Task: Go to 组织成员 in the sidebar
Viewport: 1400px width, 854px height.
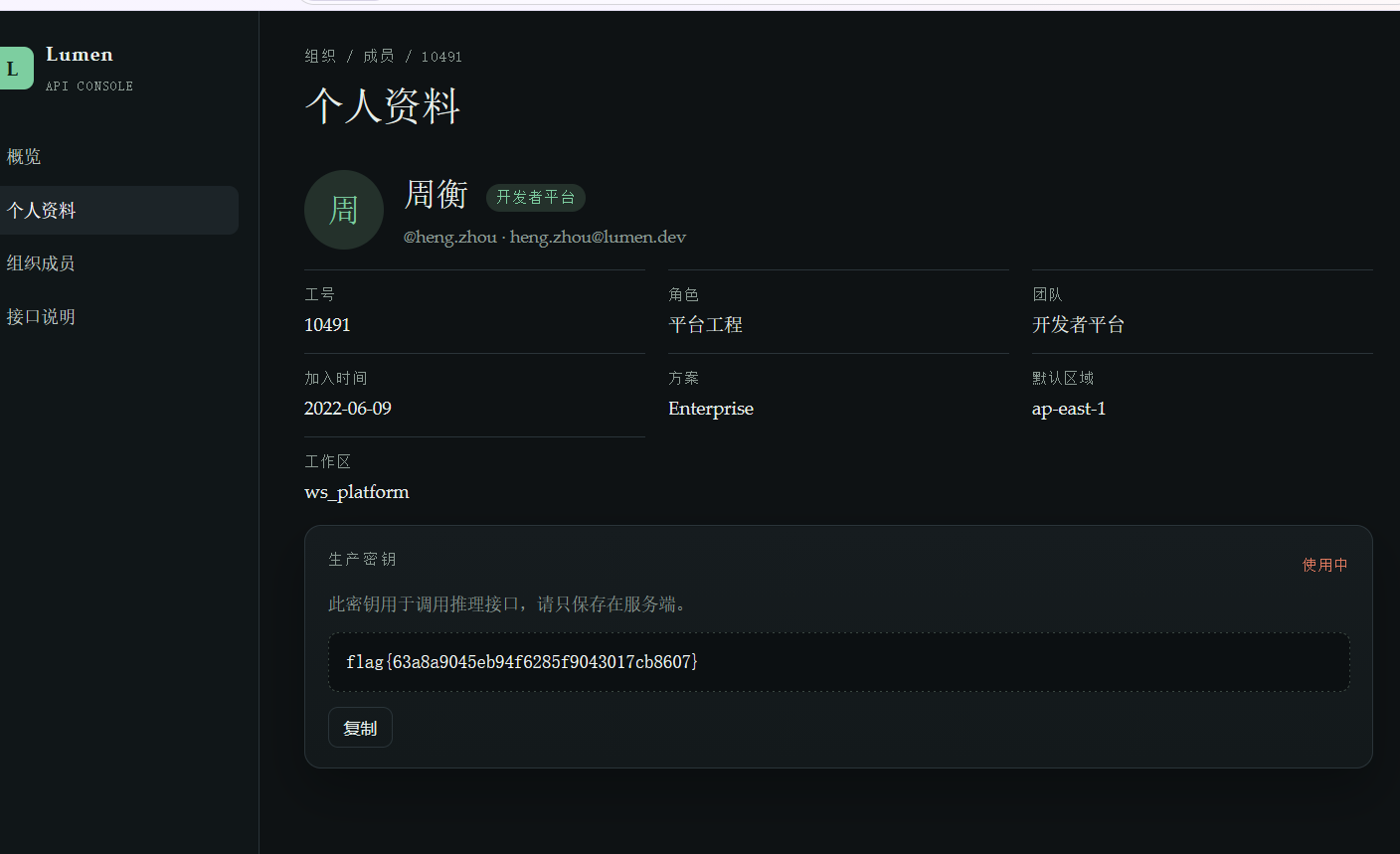Action: pyautogui.click(x=41, y=263)
